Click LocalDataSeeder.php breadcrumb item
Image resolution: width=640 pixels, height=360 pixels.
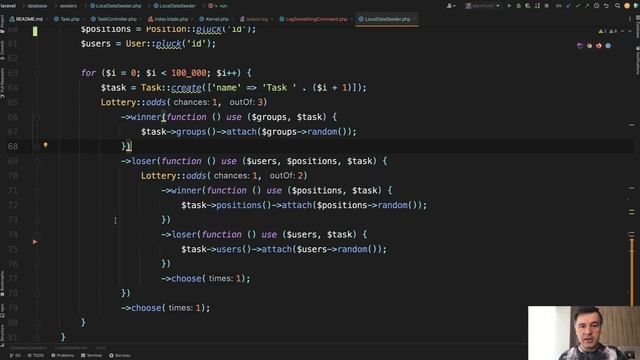point(116,6)
